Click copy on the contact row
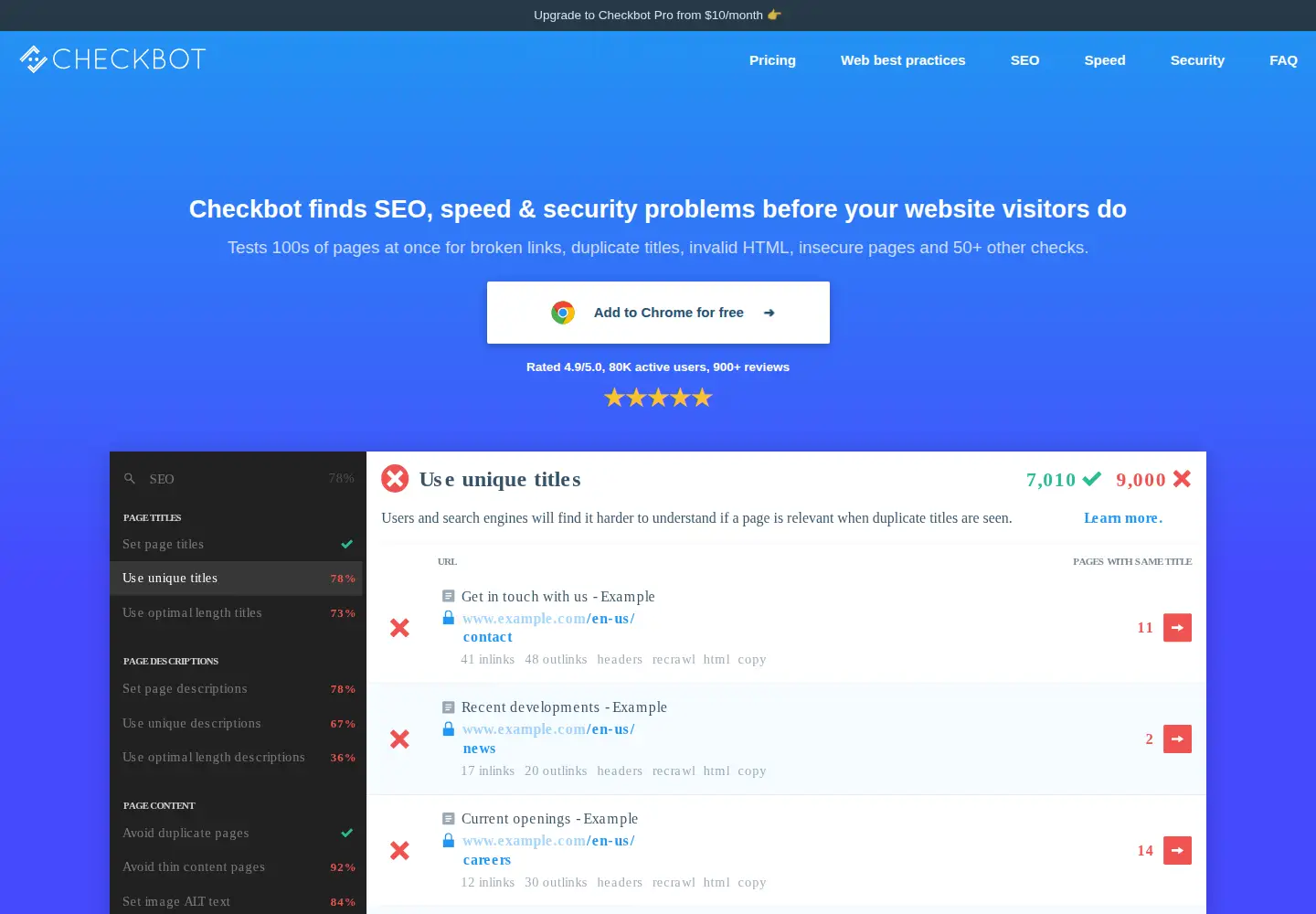Image resolution: width=1316 pixels, height=914 pixels. point(752,660)
